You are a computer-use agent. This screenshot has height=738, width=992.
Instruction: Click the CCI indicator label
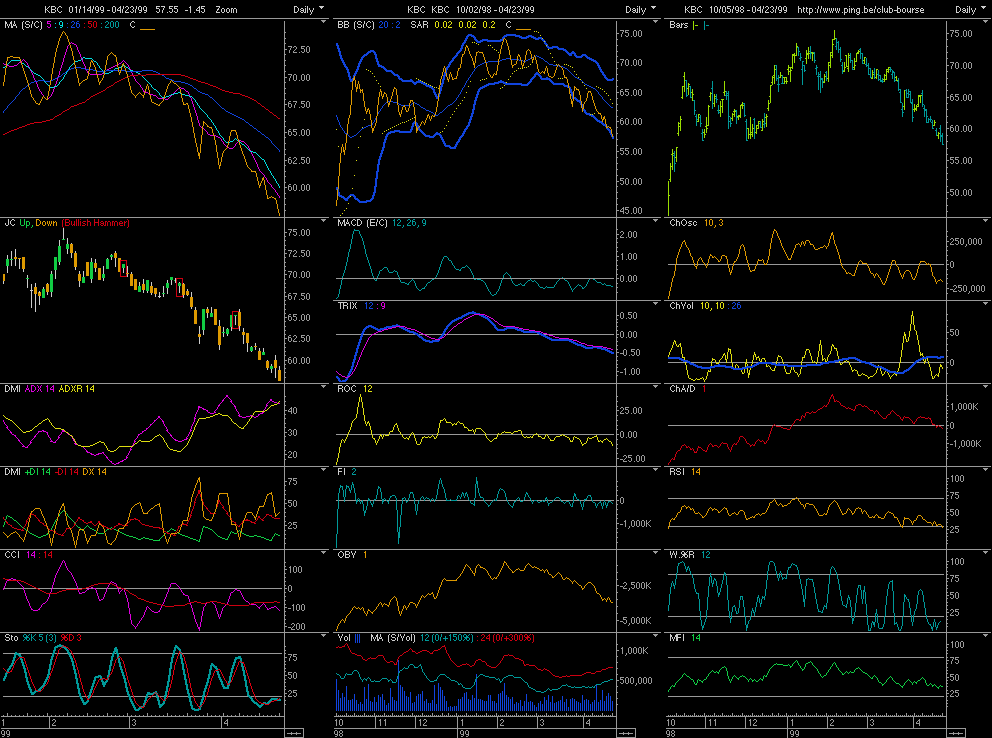click(x=12, y=555)
